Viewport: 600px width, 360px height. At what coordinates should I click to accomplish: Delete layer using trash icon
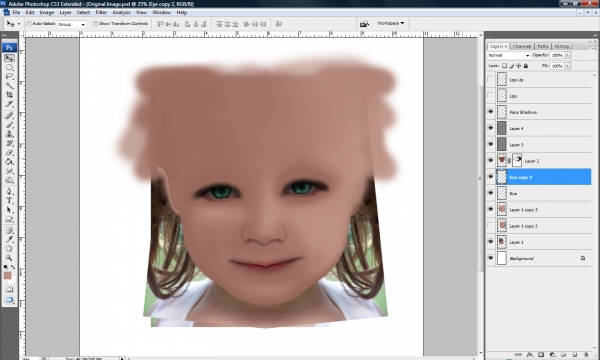(x=586, y=355)
